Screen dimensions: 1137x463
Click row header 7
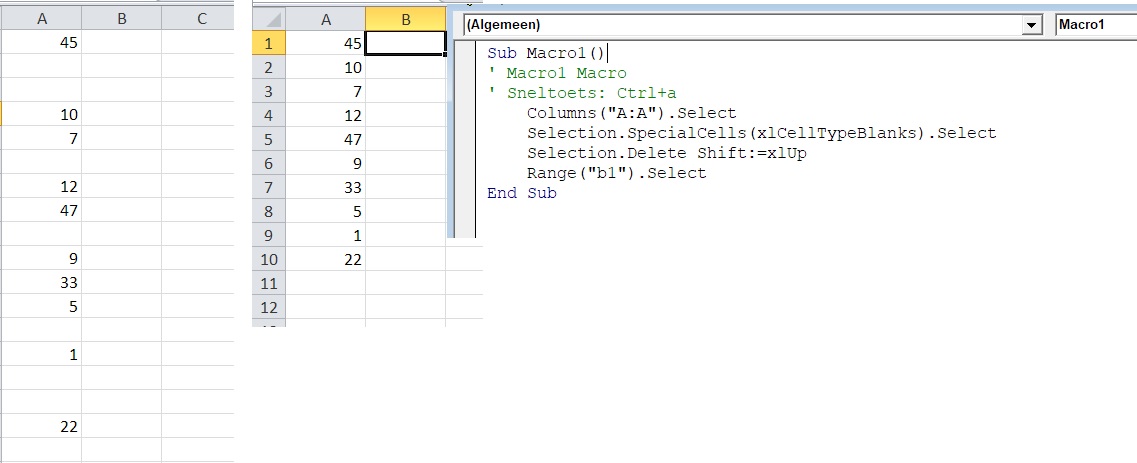(269, 187)
